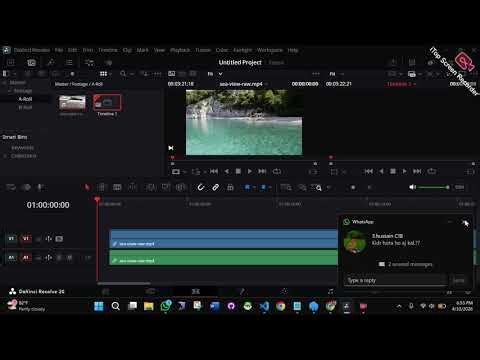Go to first frame in timeline viewer
This screenshot has height=360, width=480.
369,171
